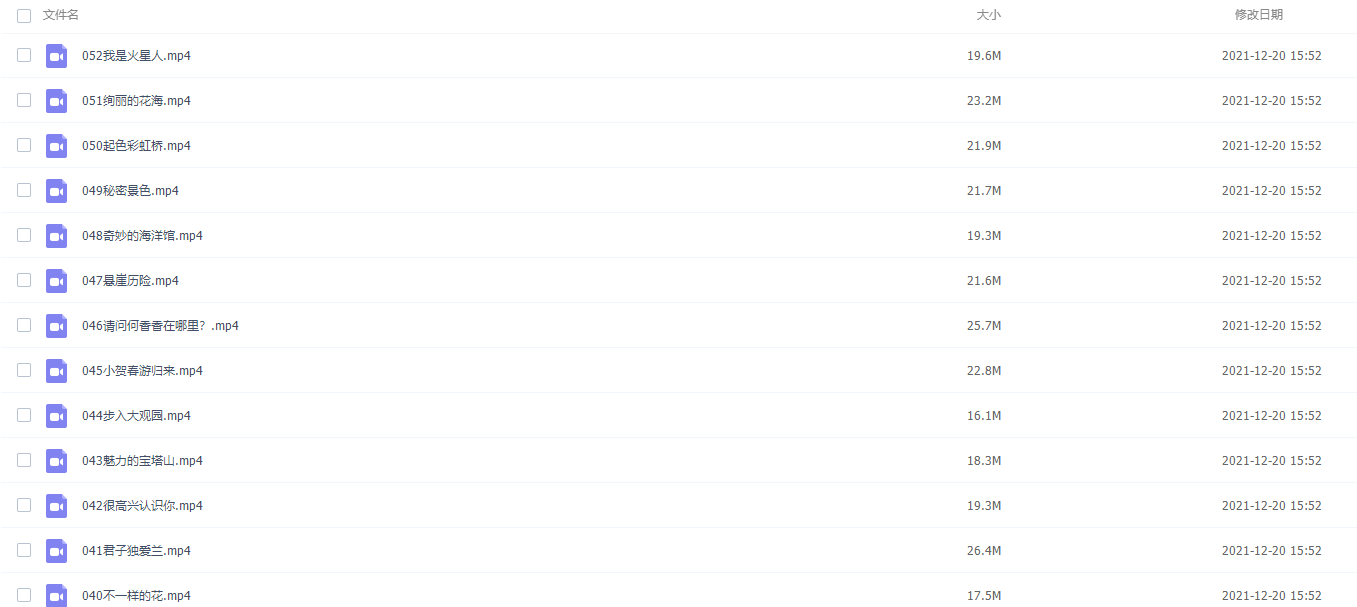Click the video icon next to 045小贺春游归来.mp4
The image size is (1357, 607).
pyautogui.click(x=56, y=371)
